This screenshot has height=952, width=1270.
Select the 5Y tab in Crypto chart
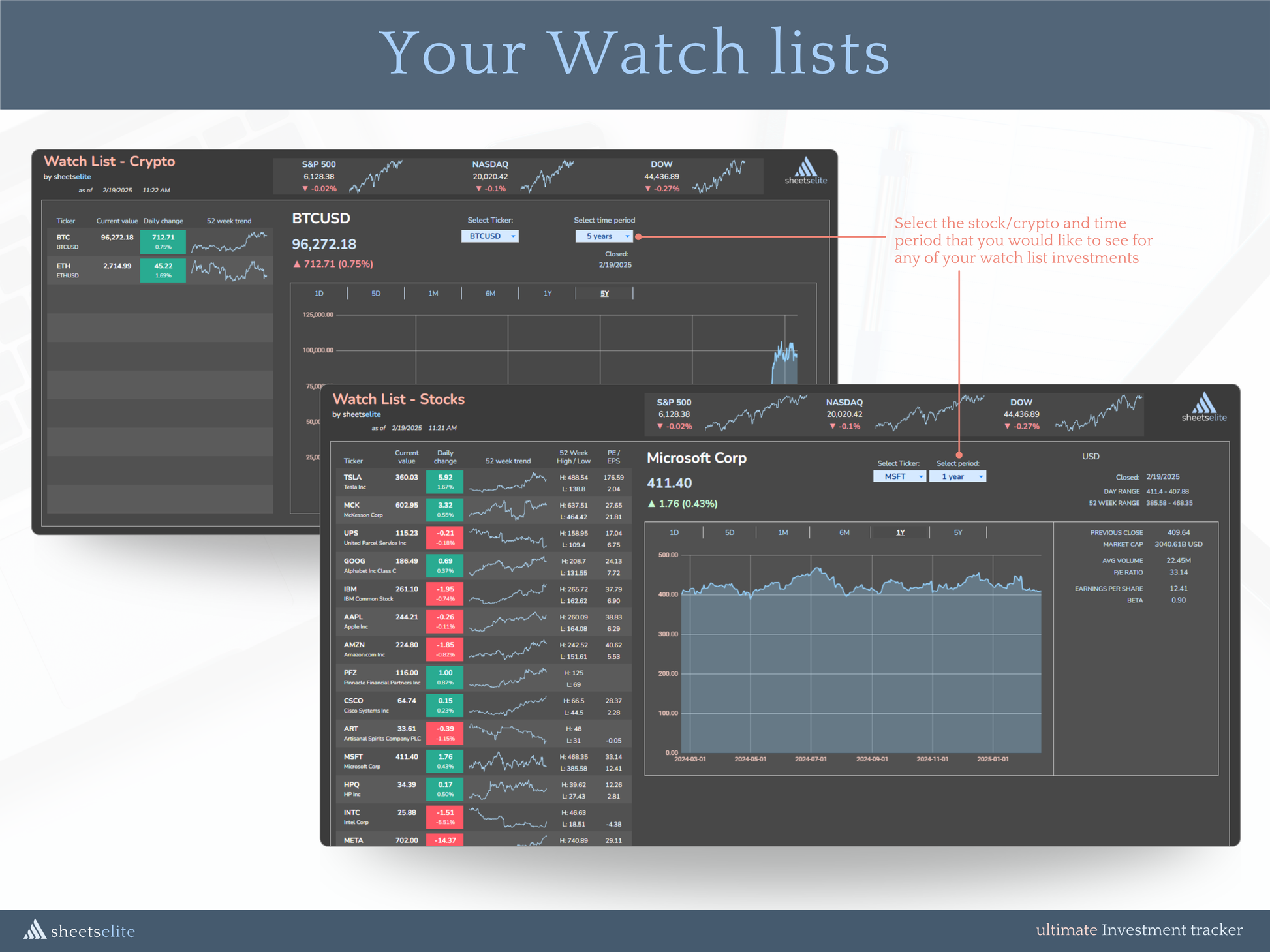tap(604, 294)
